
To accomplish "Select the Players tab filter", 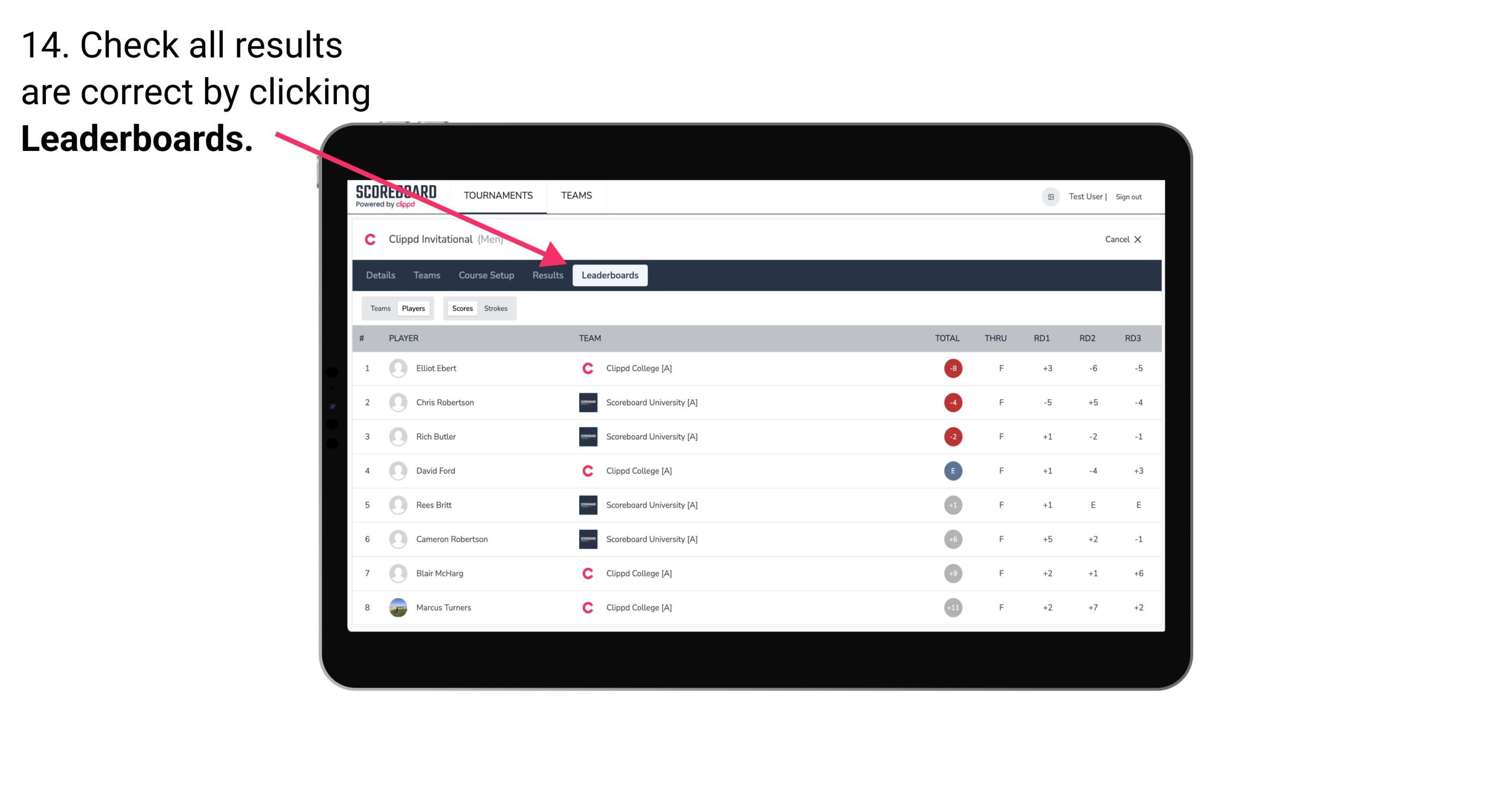I will [414, 308].
